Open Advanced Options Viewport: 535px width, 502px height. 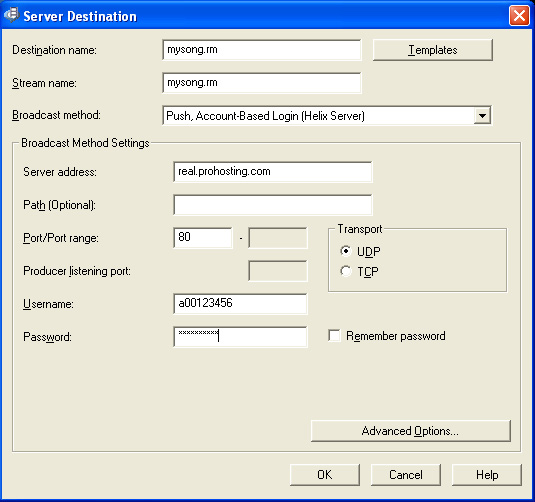point(410,431)
